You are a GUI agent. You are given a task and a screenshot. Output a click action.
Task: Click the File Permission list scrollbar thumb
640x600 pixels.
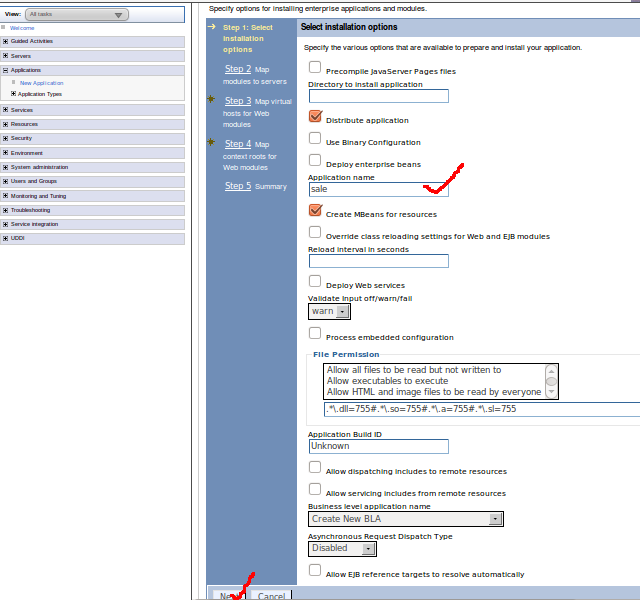pyautogui.click(x=551, y=382)
